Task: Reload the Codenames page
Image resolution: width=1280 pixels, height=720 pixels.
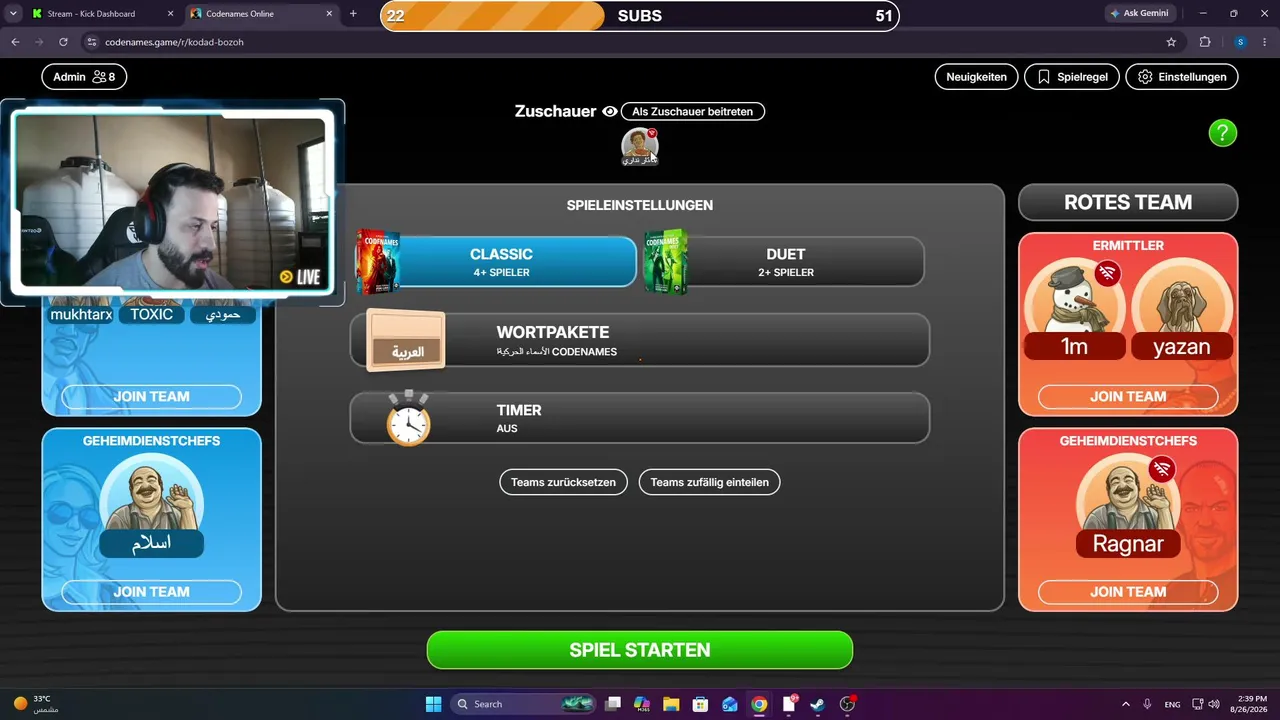Action: (63, 42)
